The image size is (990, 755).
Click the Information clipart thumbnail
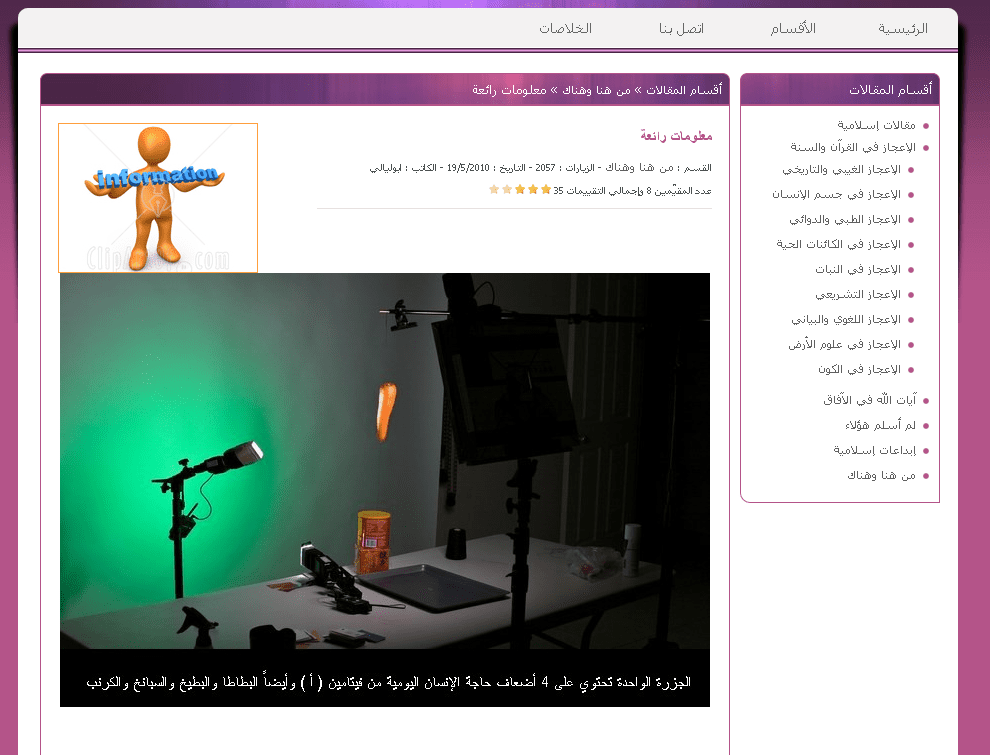157,197
